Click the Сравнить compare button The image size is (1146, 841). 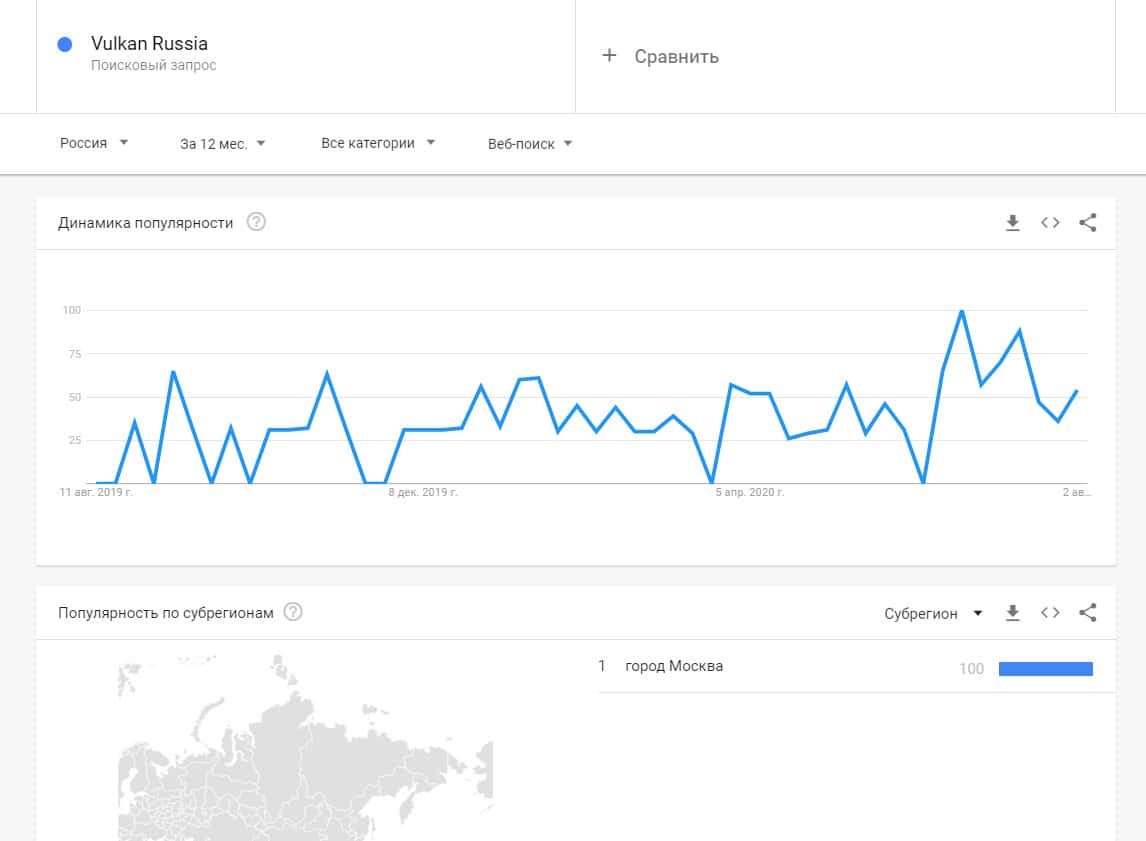pos(676,56)
